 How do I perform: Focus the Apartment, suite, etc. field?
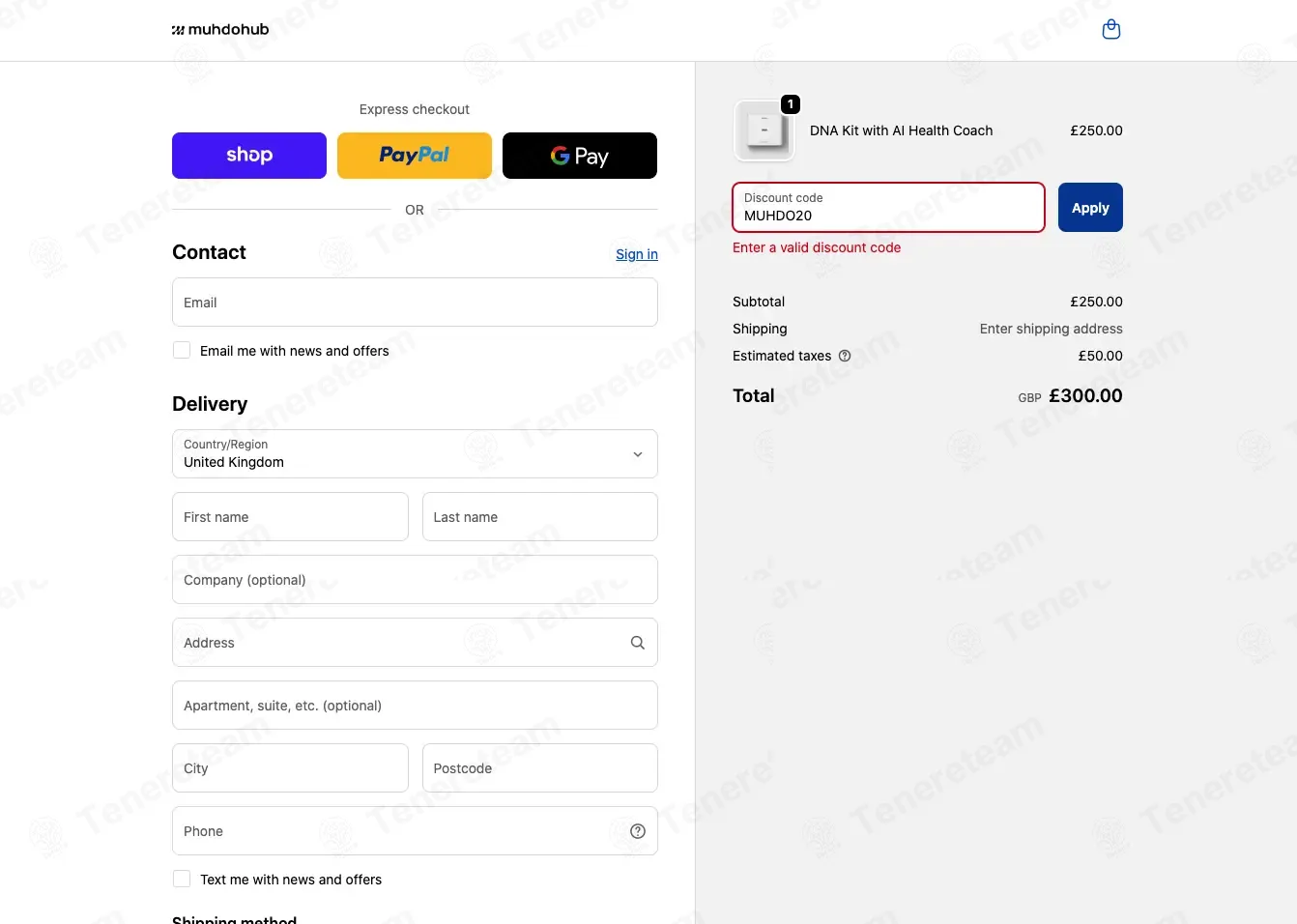415,706
